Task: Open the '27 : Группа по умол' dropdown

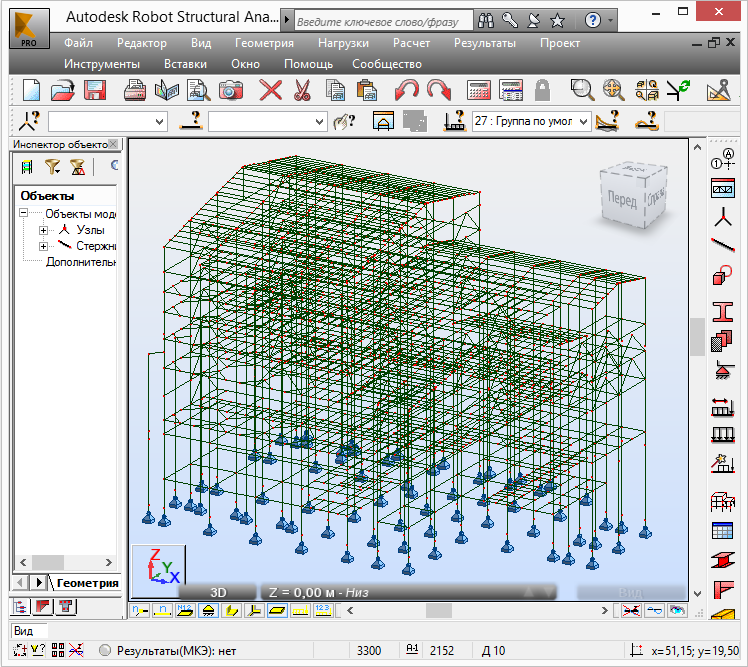Action: pos(581,121)
